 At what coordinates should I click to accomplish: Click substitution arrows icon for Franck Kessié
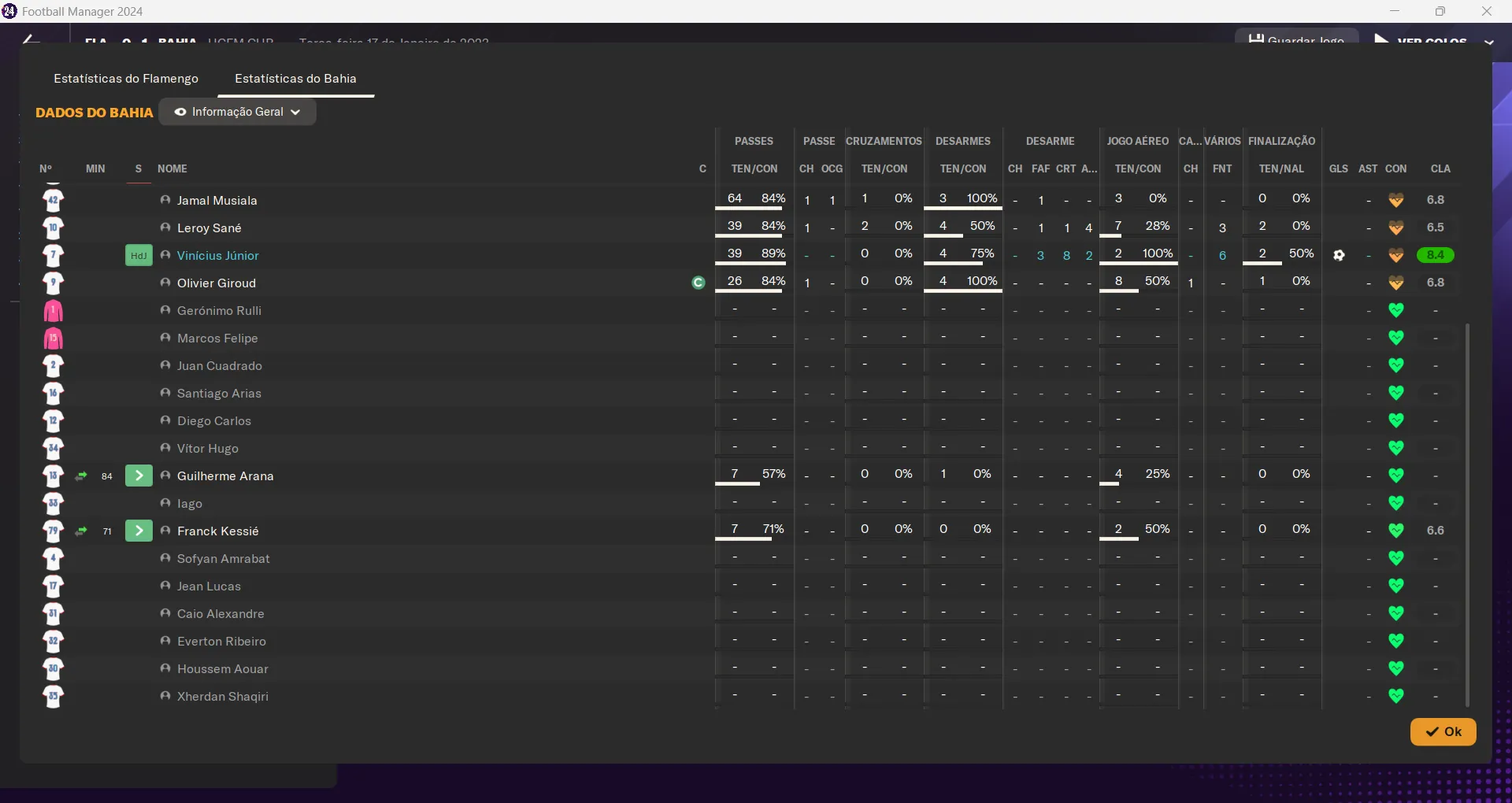pos(81,531)
